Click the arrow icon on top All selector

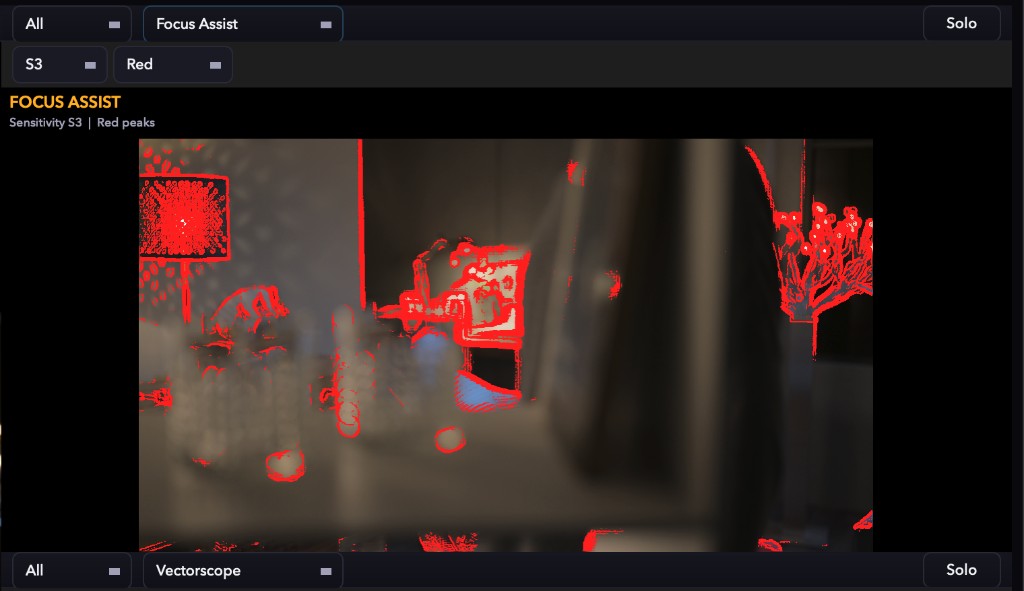(x=114, y=25)
